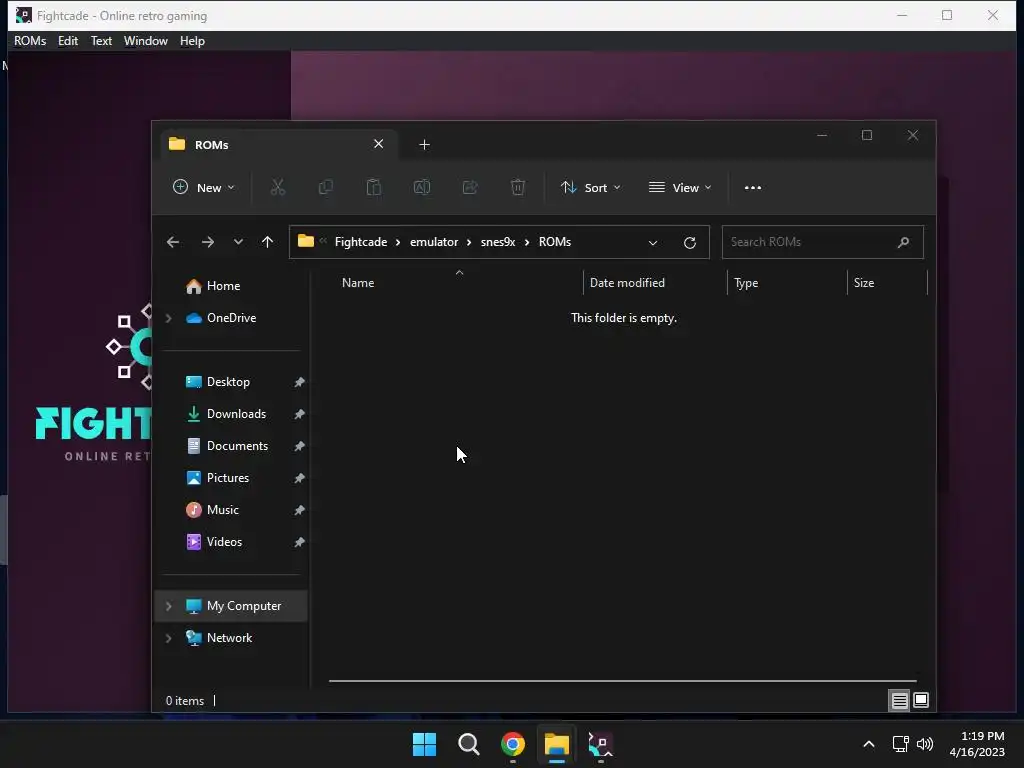Image resolution: width=1024 pixels, height=768 pixels.
Task: Expand My Computer tree node
Action: [168, 606]
